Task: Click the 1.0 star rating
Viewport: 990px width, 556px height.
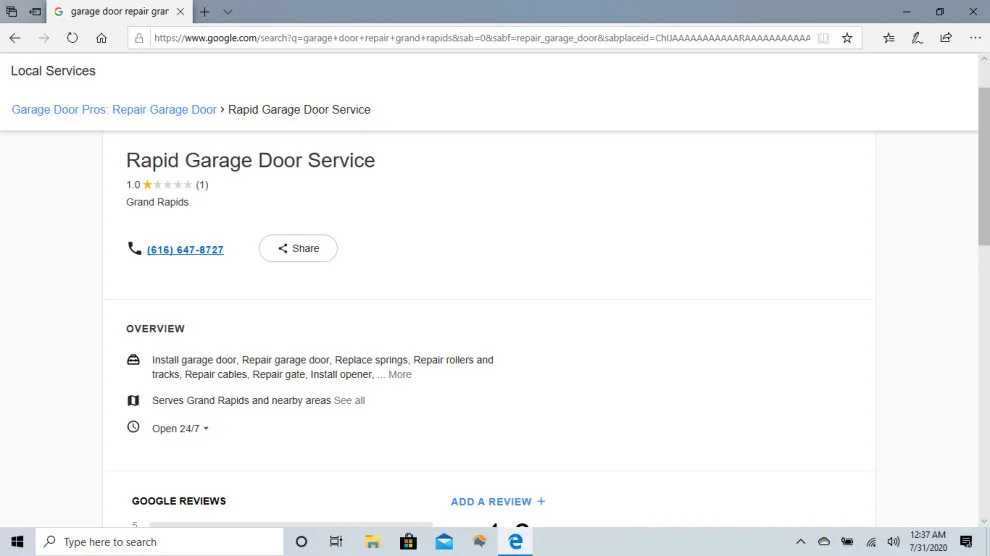Action: click(x=167, y=185)
